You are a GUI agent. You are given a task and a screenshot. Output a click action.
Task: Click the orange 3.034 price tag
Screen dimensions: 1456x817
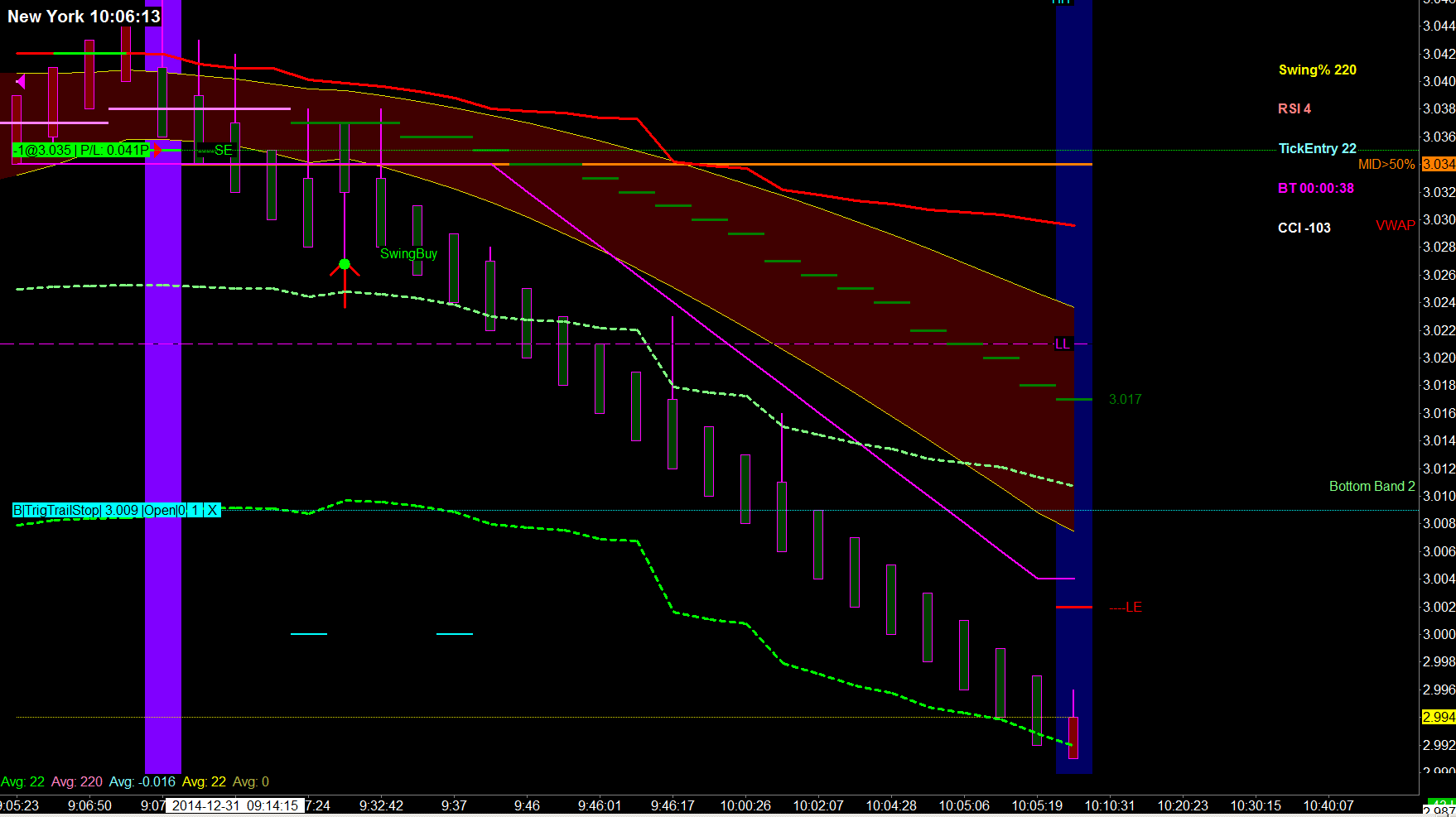[x=1439, y=164]
